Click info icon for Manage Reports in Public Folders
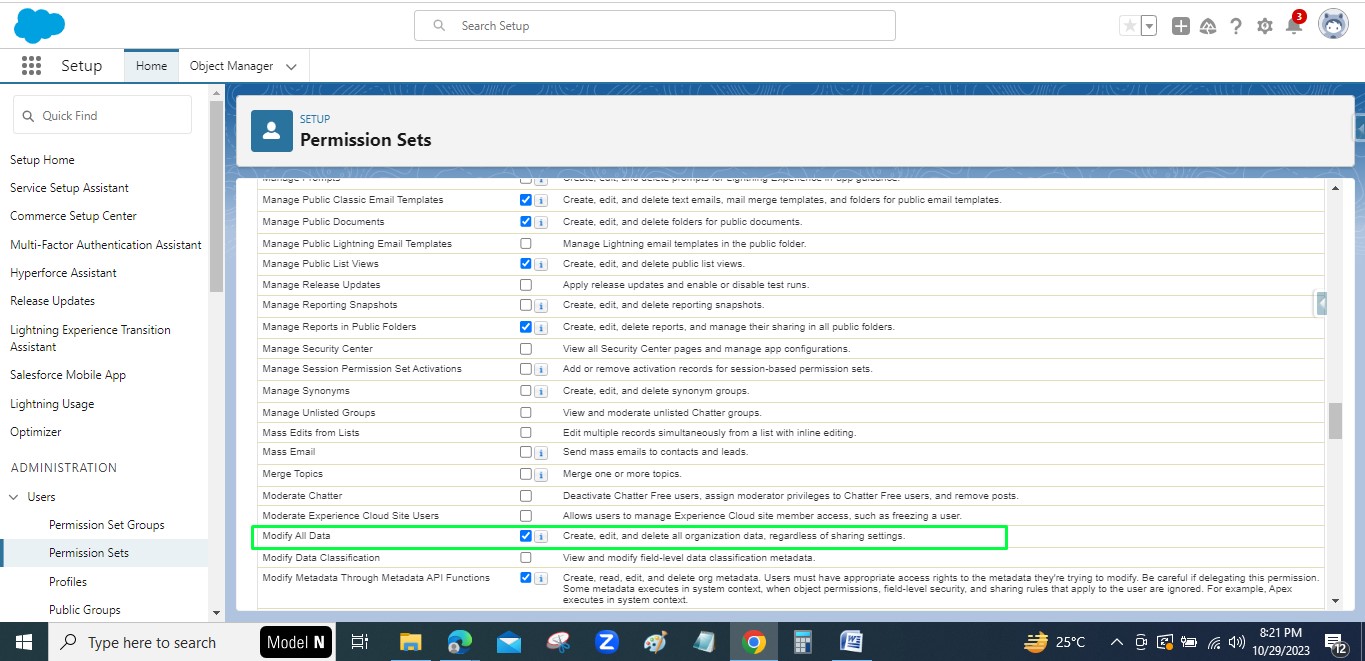This screenshot has width=1365, height=661. click(x=541, y=328)
